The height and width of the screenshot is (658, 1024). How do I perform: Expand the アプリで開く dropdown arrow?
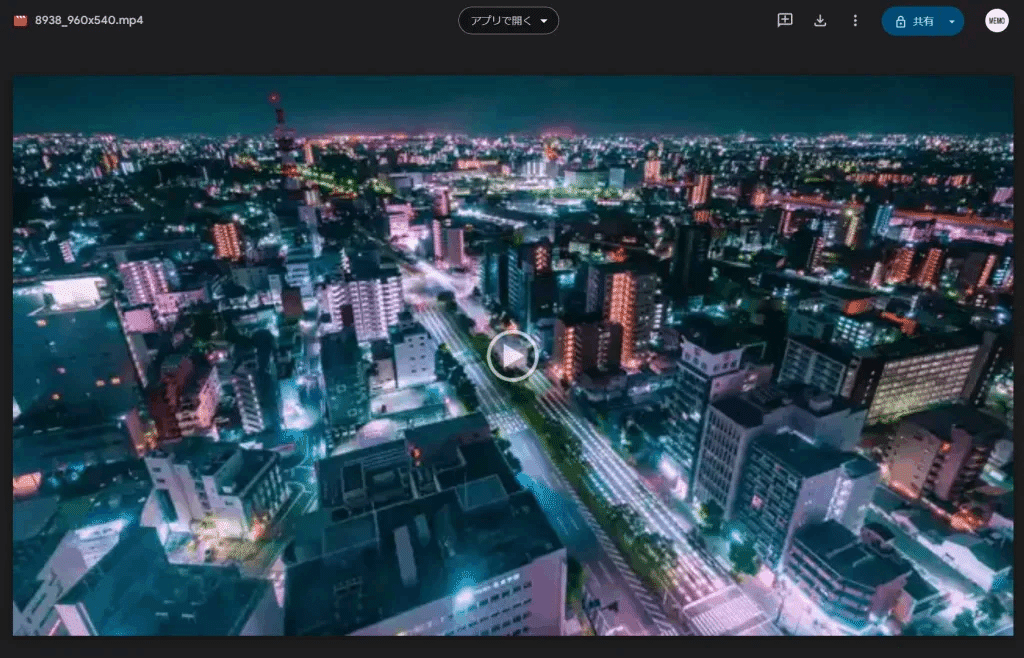pos(544,21)
